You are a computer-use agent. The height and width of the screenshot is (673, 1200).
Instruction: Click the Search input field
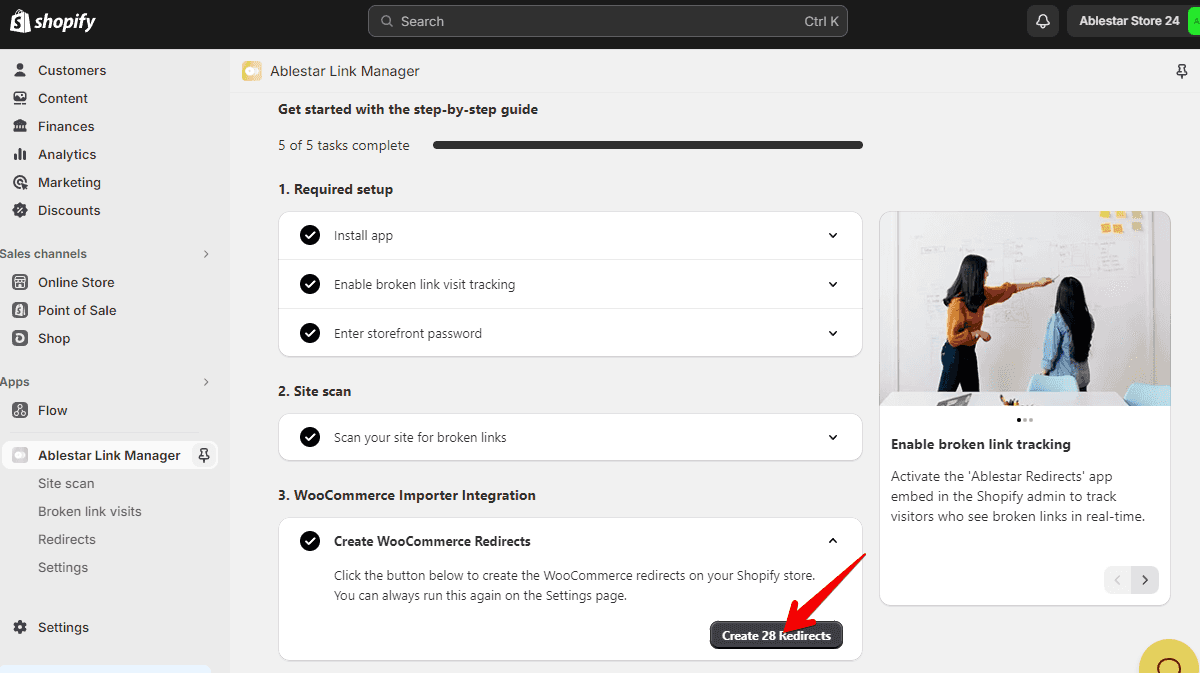(x=608, y=21)
